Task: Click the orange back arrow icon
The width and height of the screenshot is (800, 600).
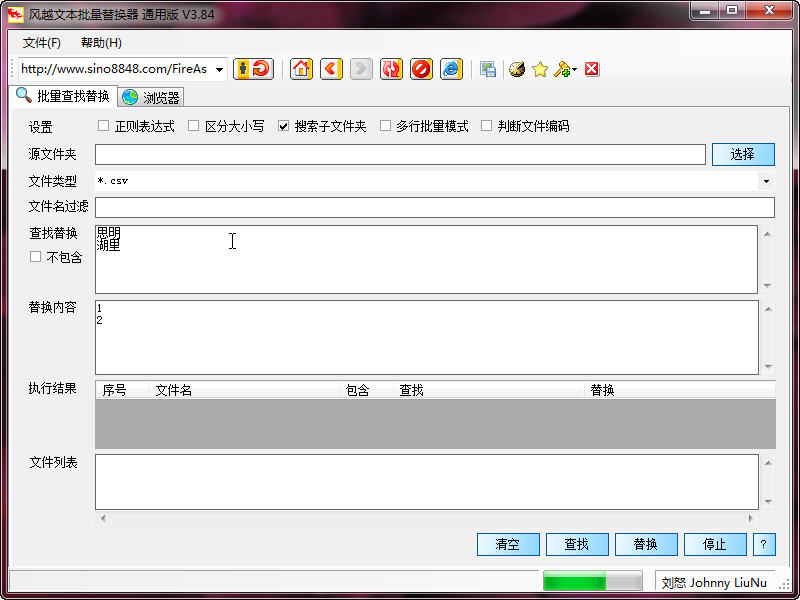Action: click(x=331, y=69)
